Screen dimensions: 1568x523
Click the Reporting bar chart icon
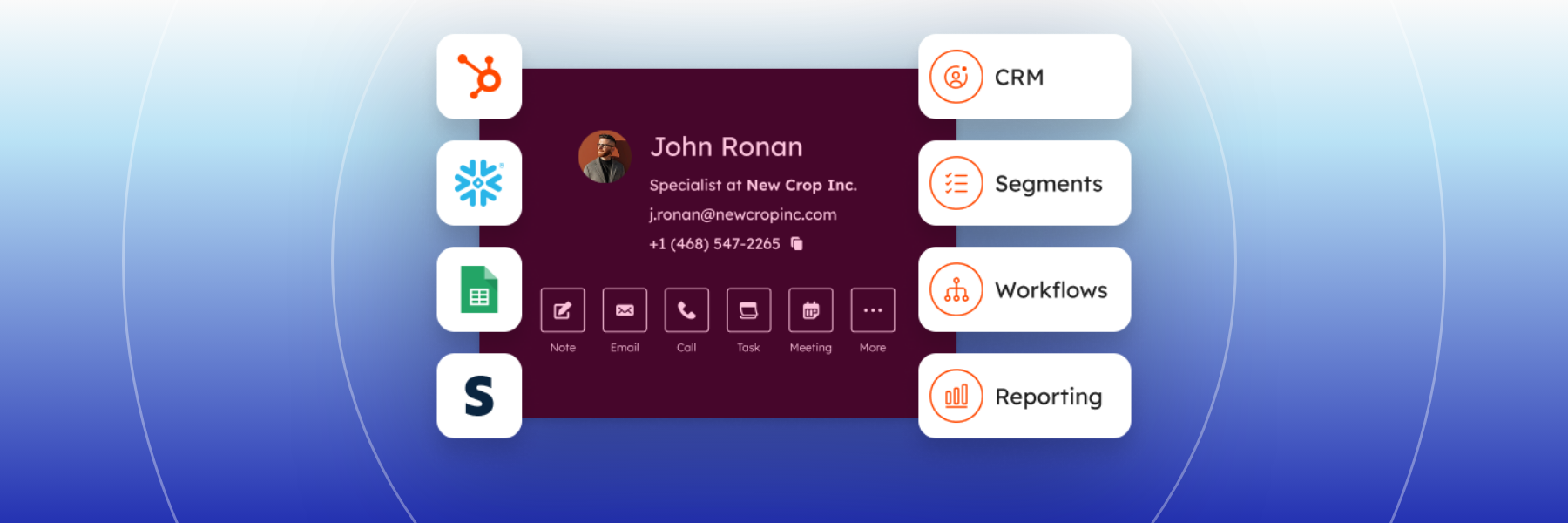[956, 396]
